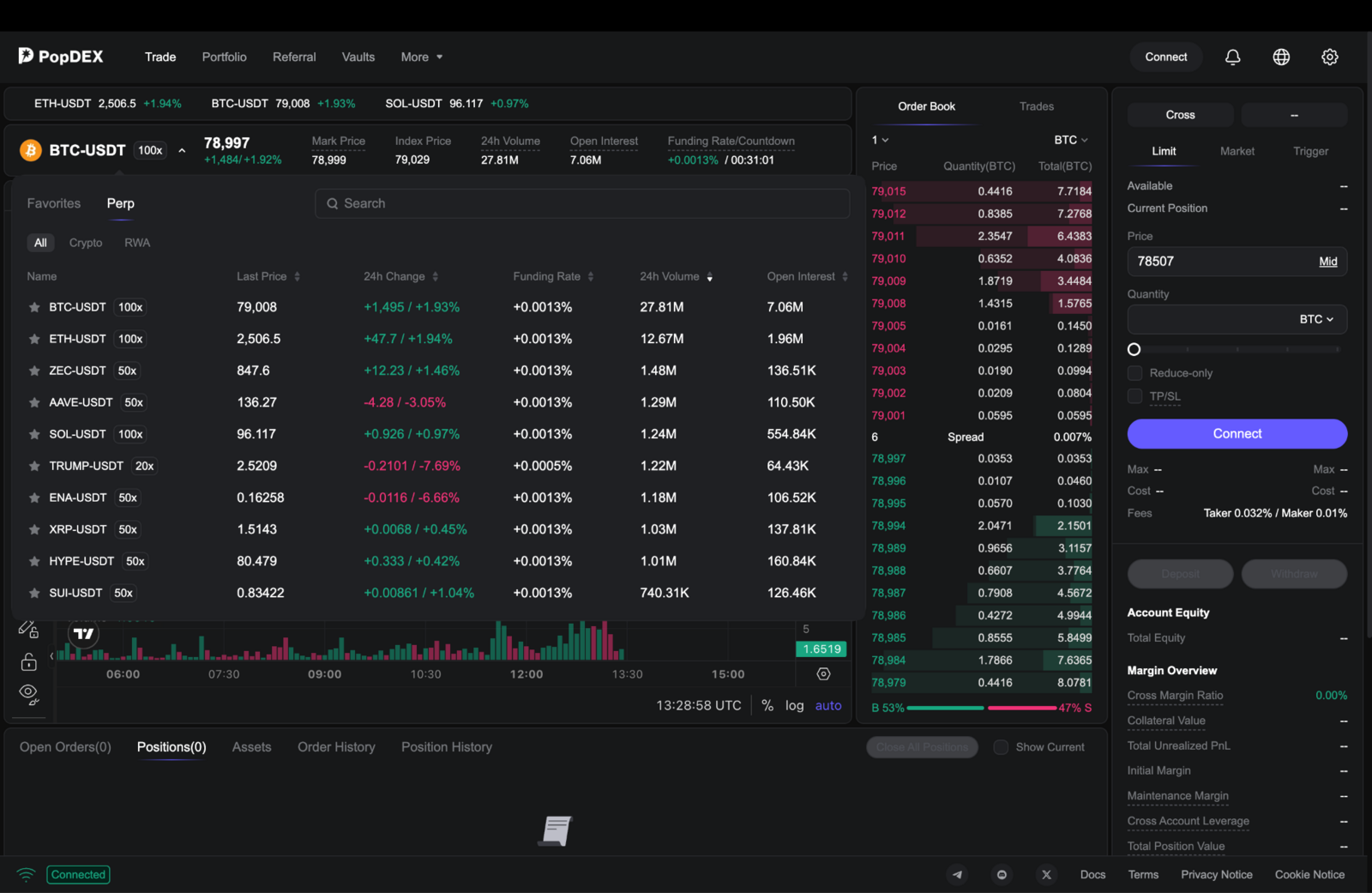
Task: Favorite HYPE-USDT with its star
Action: pos(34,561)
